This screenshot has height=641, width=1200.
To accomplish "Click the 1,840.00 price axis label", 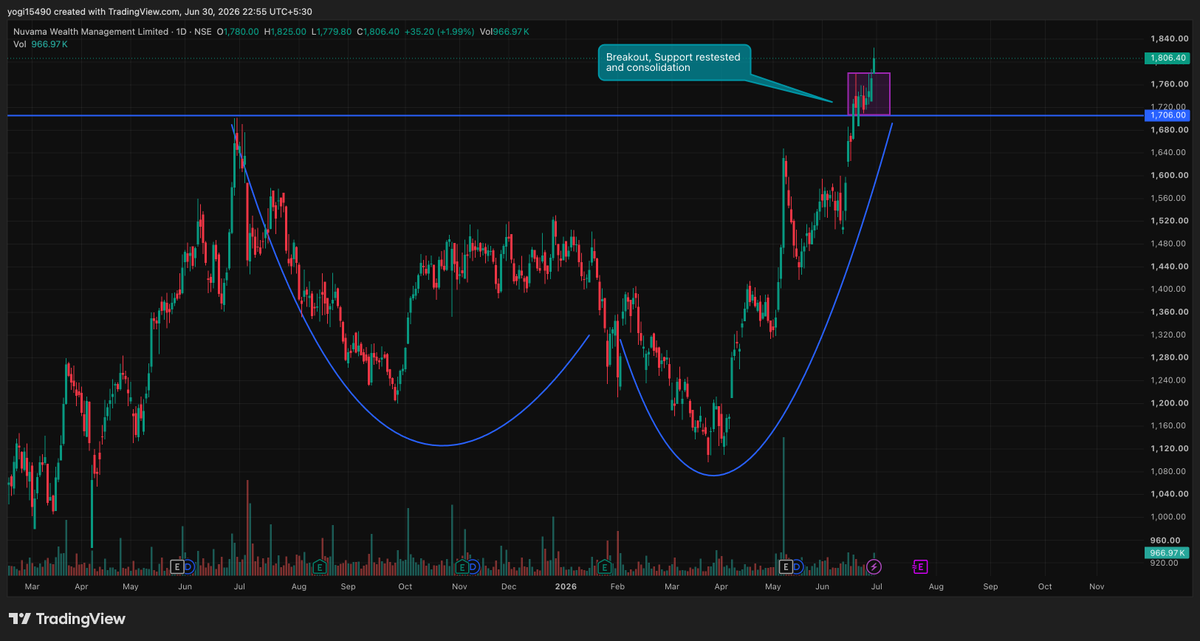I will tap(1168, 38).
